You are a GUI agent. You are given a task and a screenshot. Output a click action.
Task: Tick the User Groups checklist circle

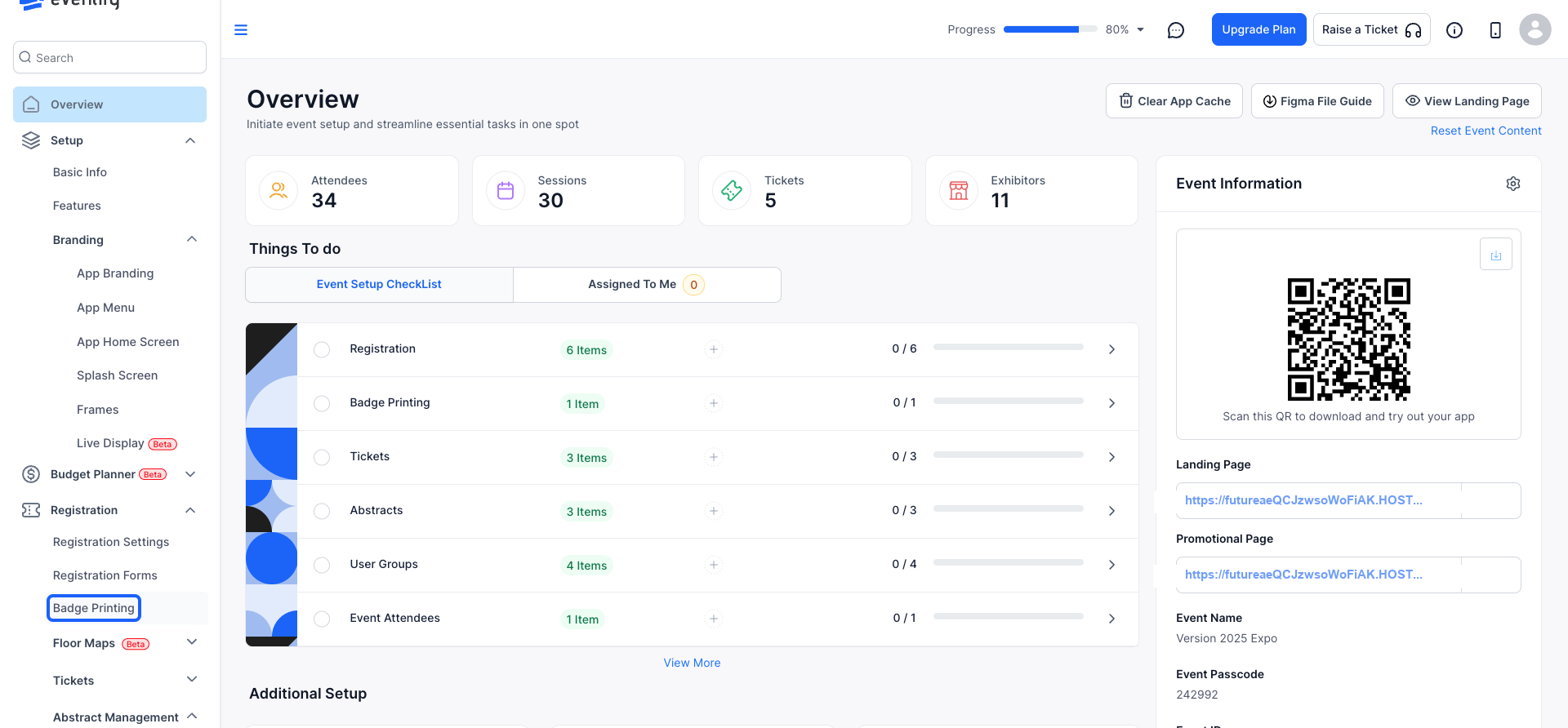pos(322,565)
